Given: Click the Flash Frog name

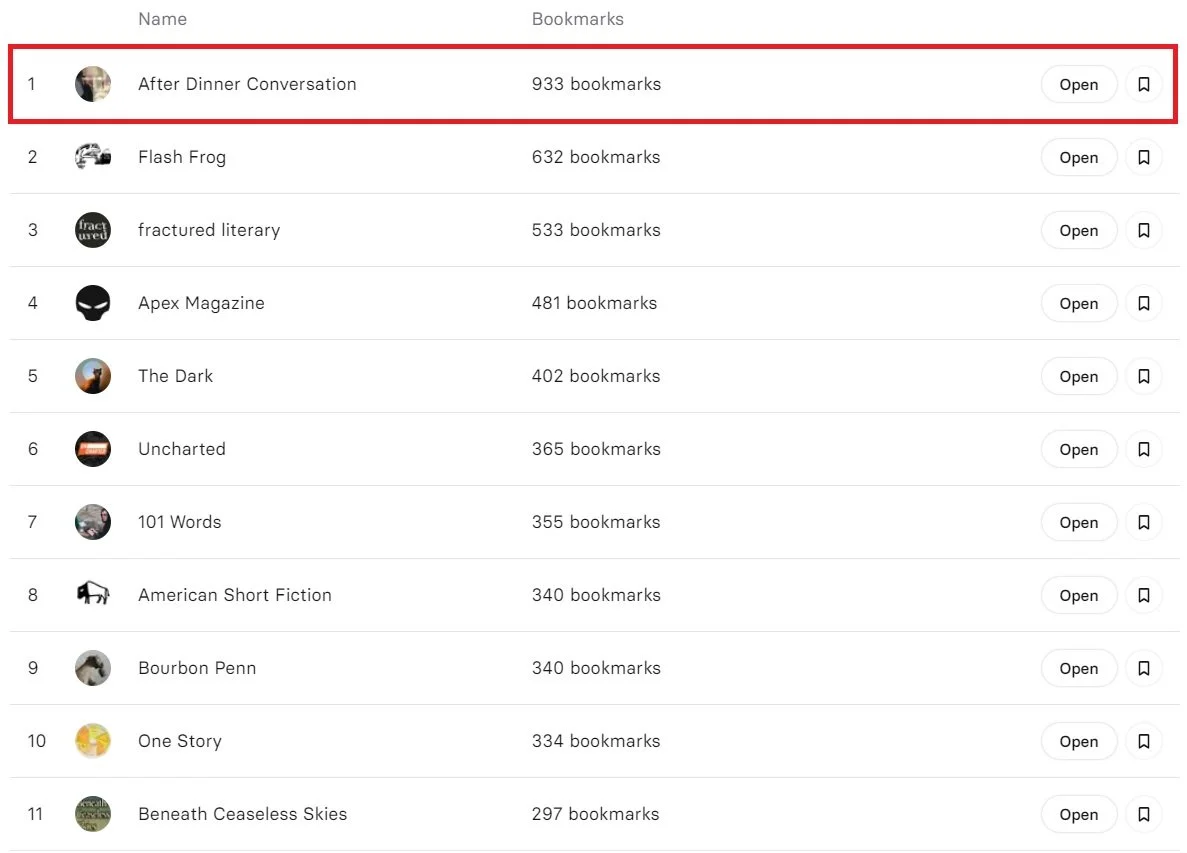Looking at the screenshot, I should pyautogui.click(x=182, y=157).
